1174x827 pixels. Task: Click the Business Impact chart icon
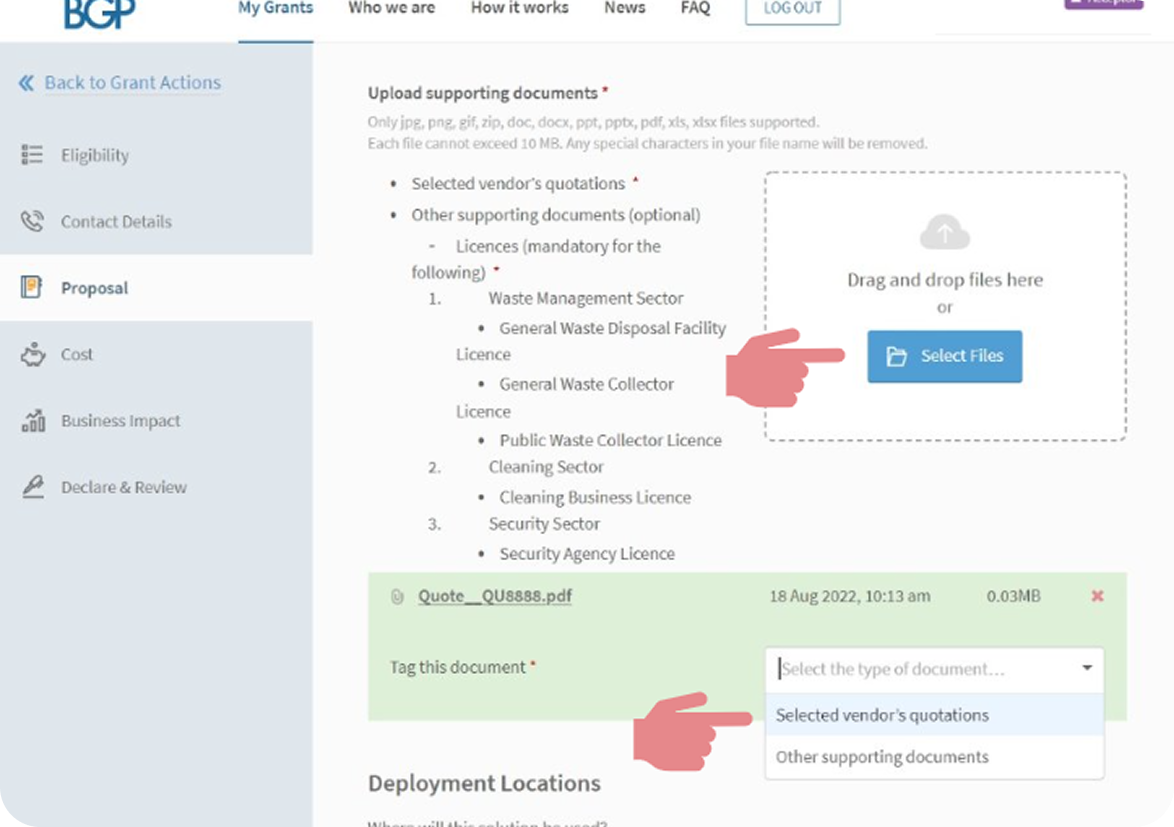32,421
